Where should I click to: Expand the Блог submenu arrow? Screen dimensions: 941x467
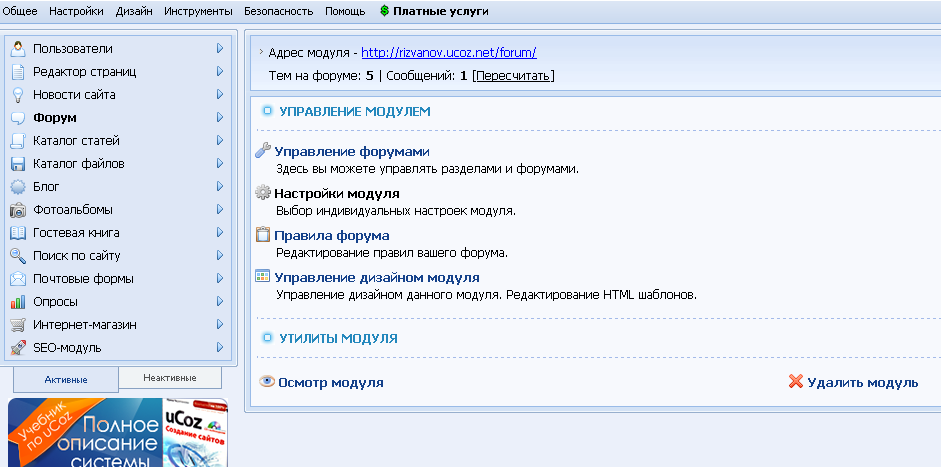click(x=220, y=187)
